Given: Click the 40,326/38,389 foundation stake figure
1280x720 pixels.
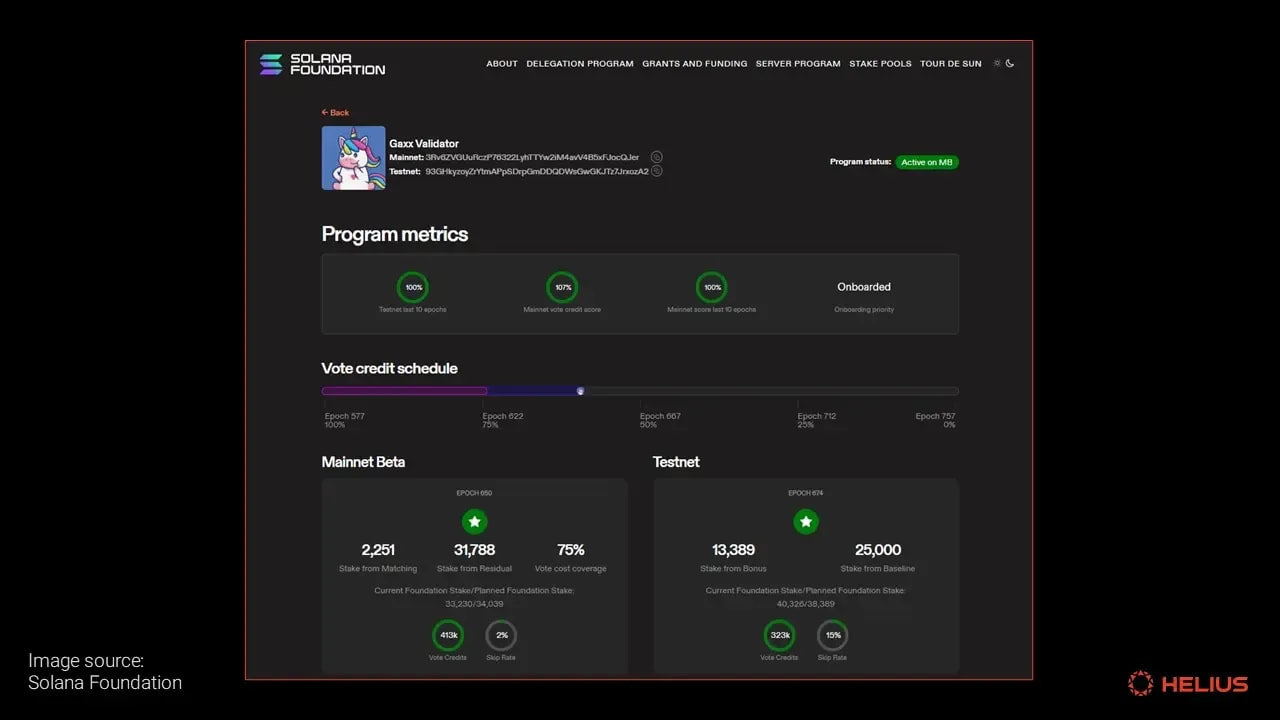Looking at the screenshot, I should coord(806,604).
